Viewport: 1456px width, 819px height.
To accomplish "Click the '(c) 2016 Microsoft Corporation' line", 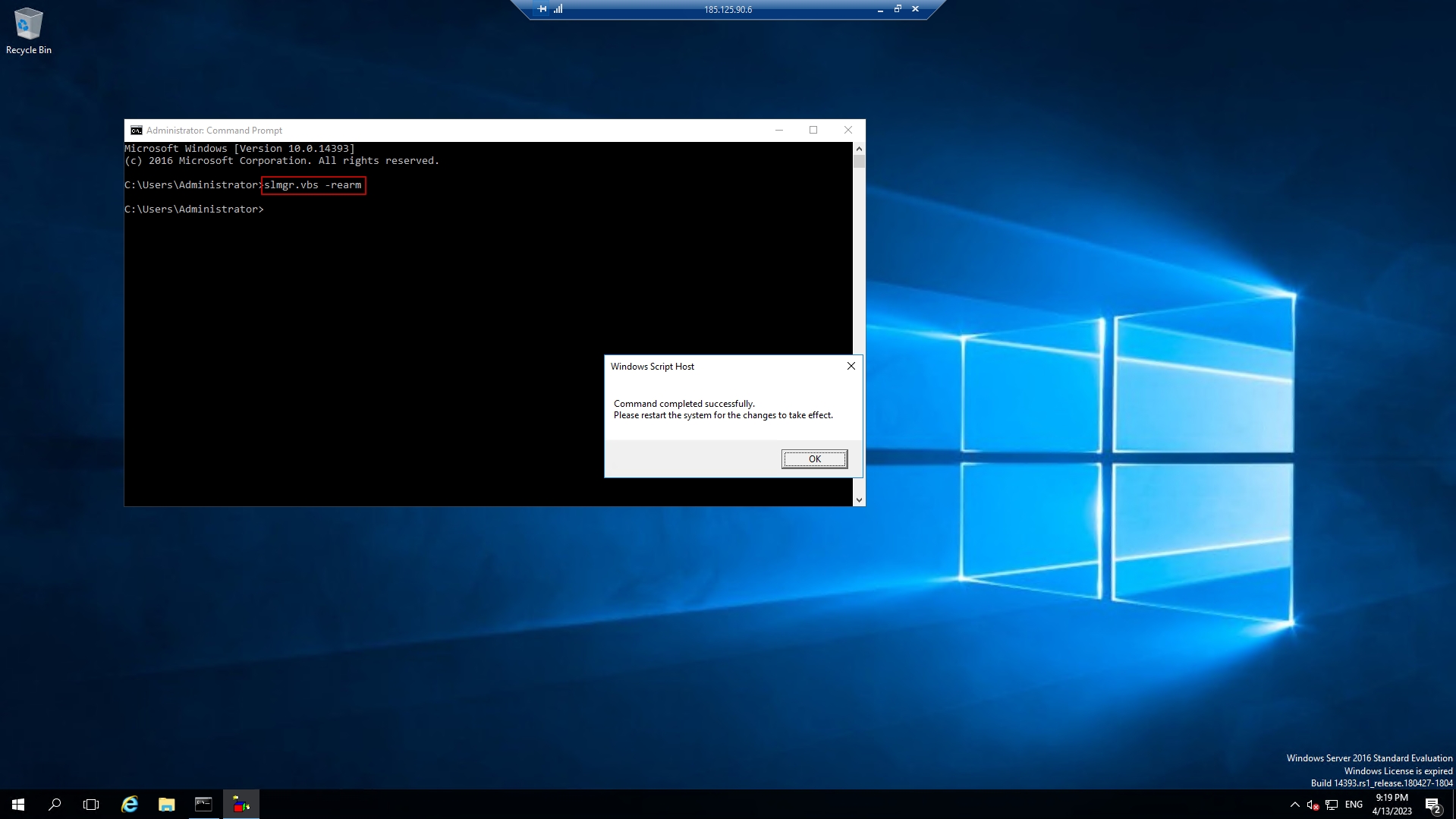I will [x=281, y=161].
